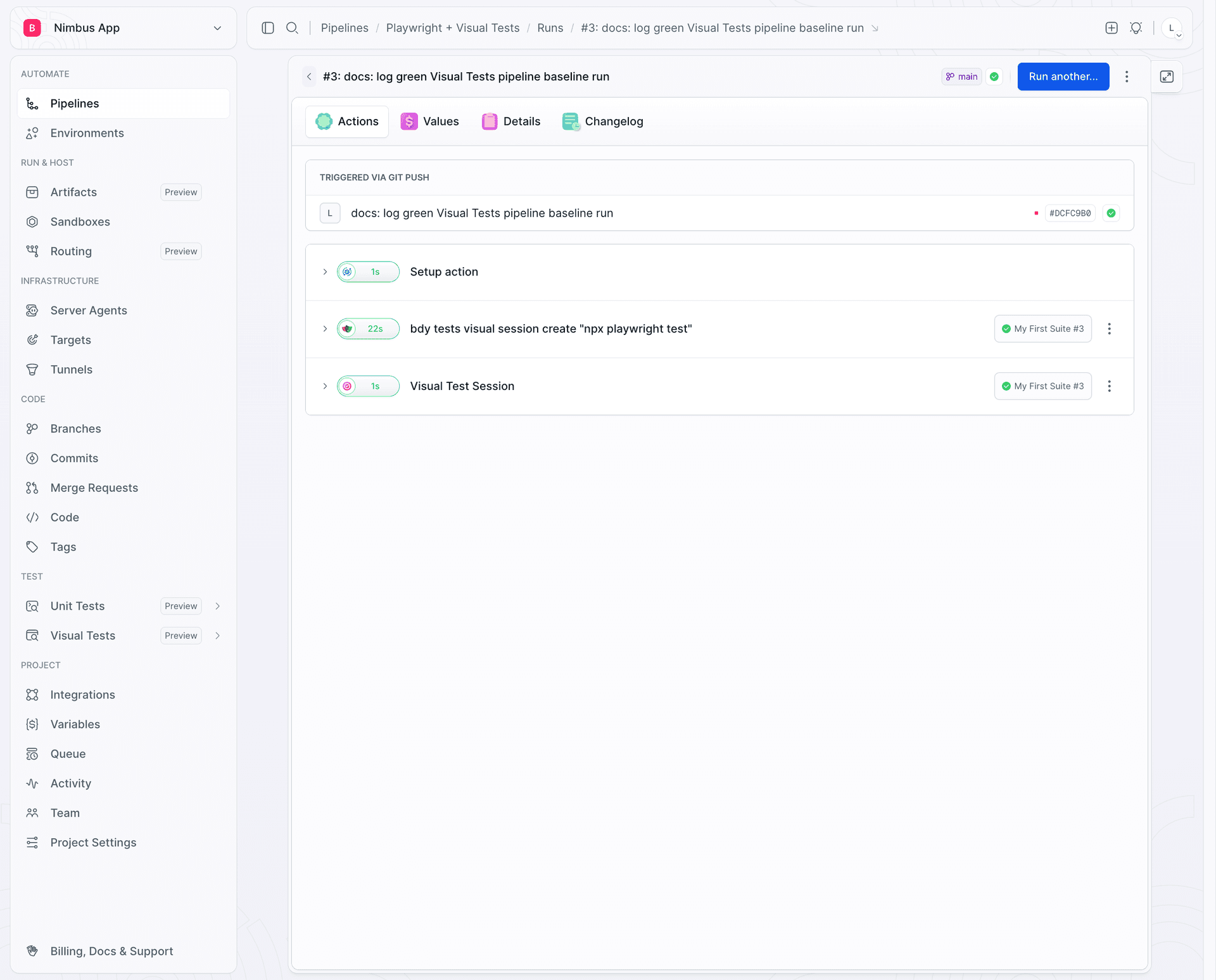Click the green status check beside main

994,77
